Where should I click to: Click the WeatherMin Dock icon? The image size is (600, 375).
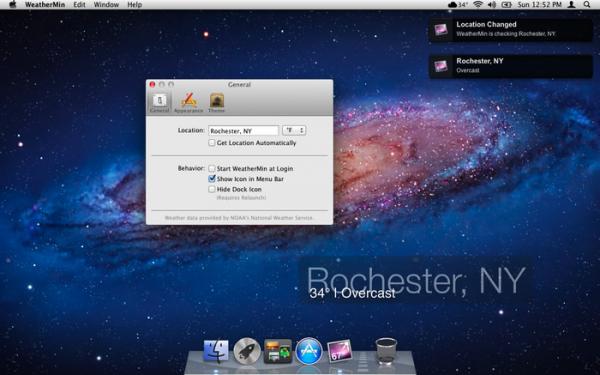click(x=339, y=351)
